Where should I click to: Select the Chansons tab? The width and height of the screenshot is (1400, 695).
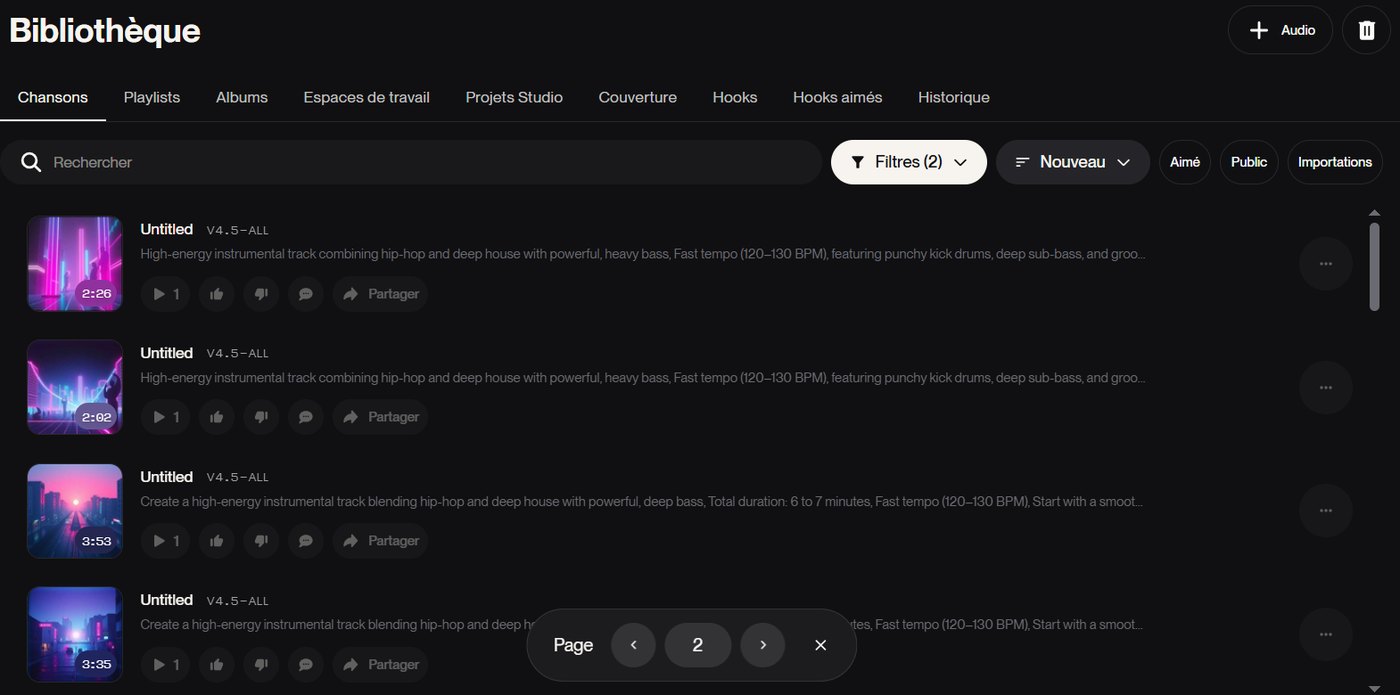coord(53,97)
